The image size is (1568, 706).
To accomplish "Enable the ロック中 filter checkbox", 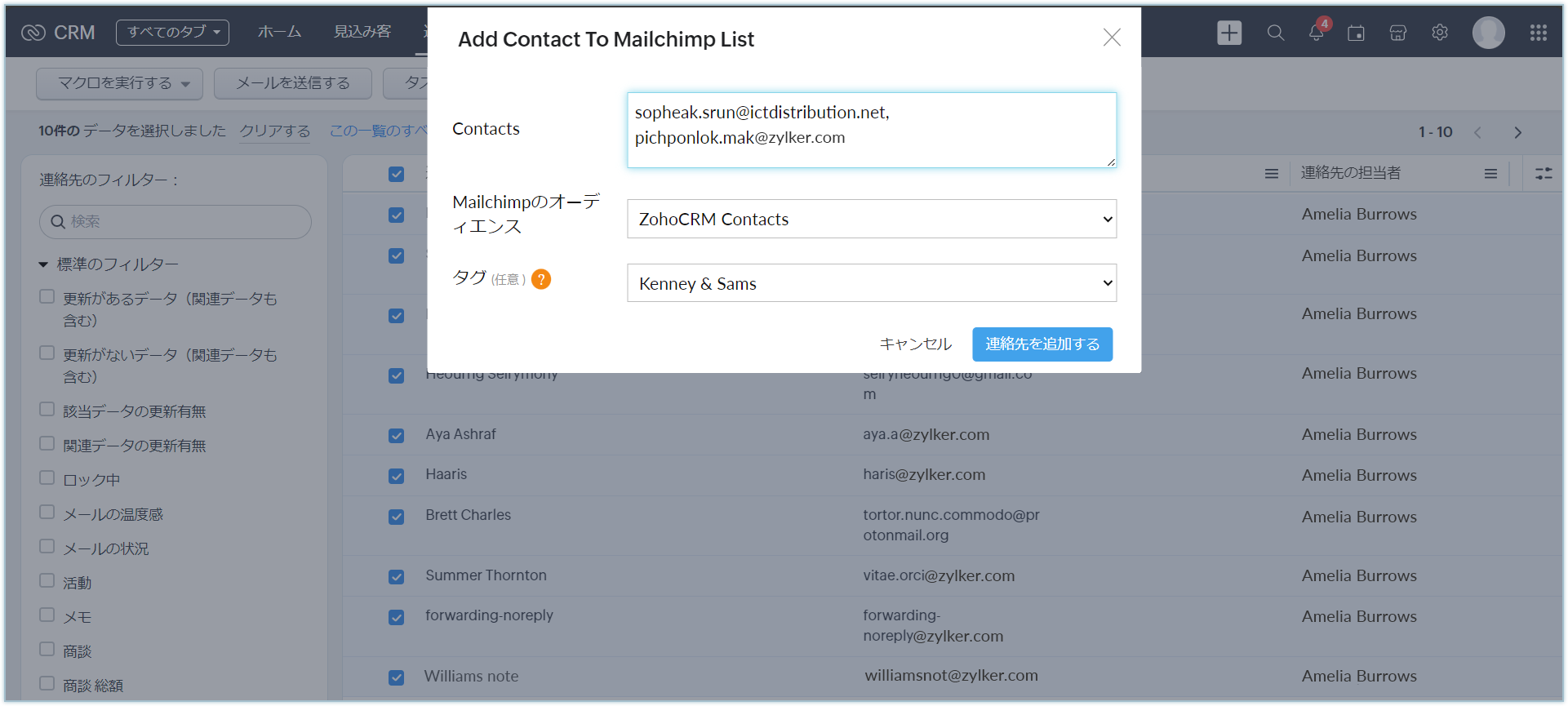I will pyautogui.click(x=47, y=478).
